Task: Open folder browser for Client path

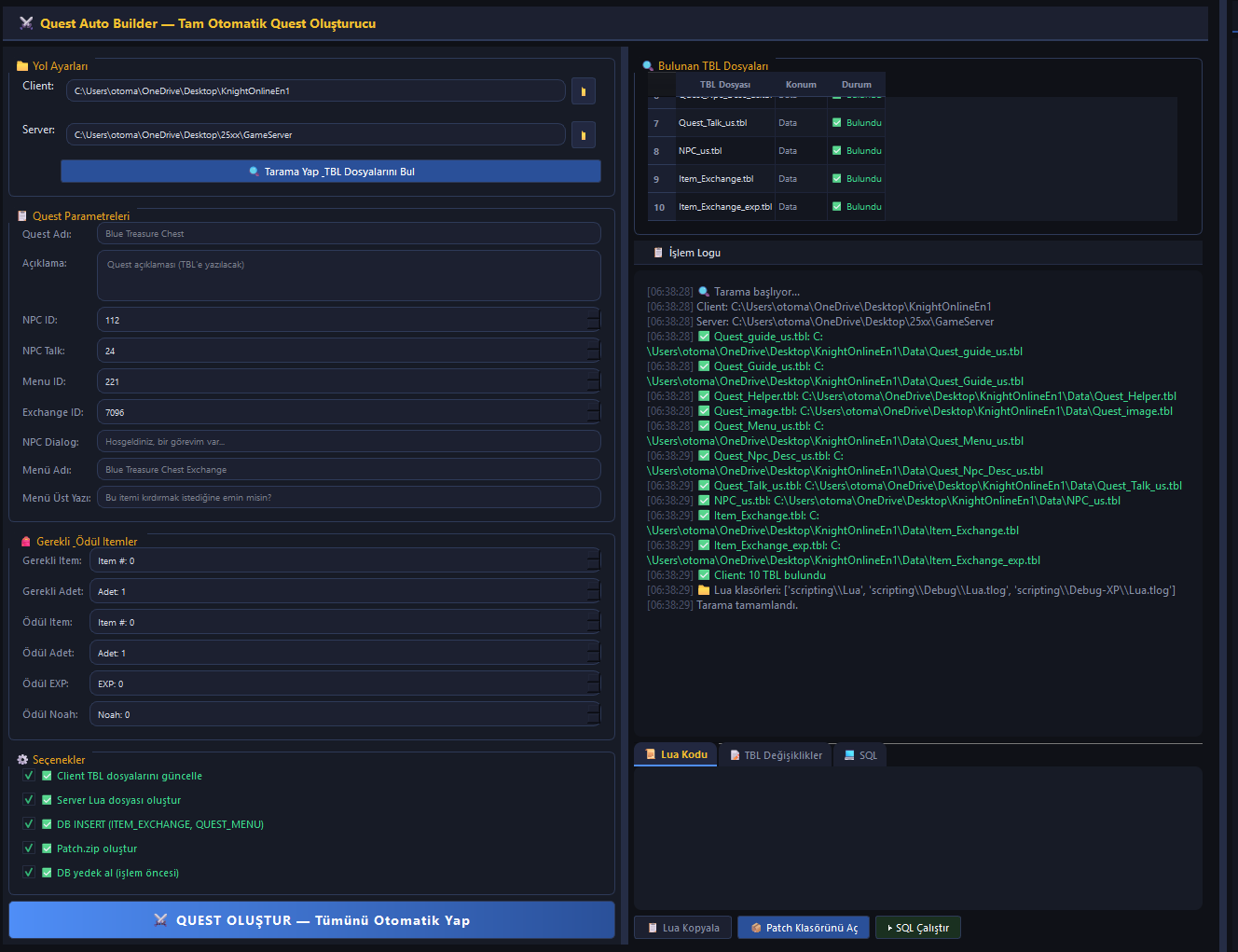Action: (x=584, y=91)
